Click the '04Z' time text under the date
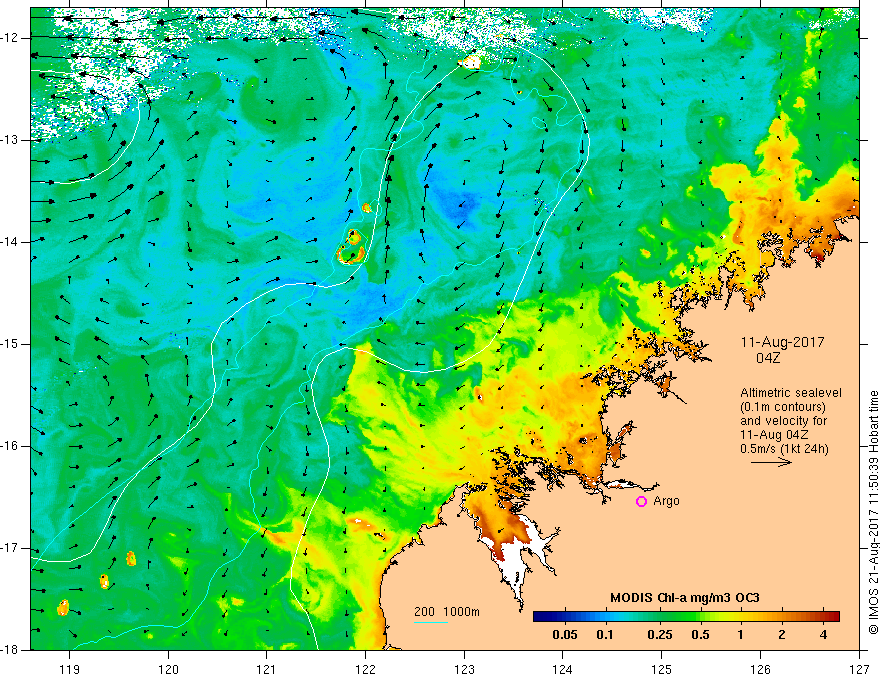 click(768, 358)
